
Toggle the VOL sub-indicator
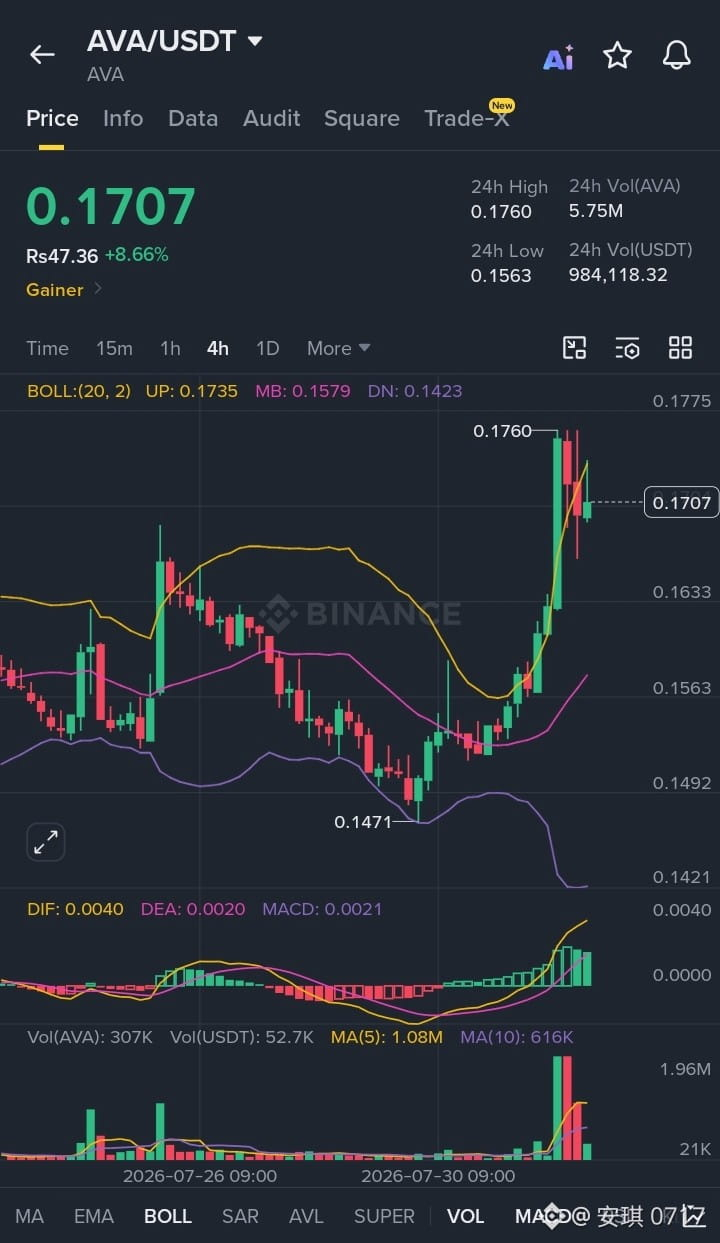465,1216
